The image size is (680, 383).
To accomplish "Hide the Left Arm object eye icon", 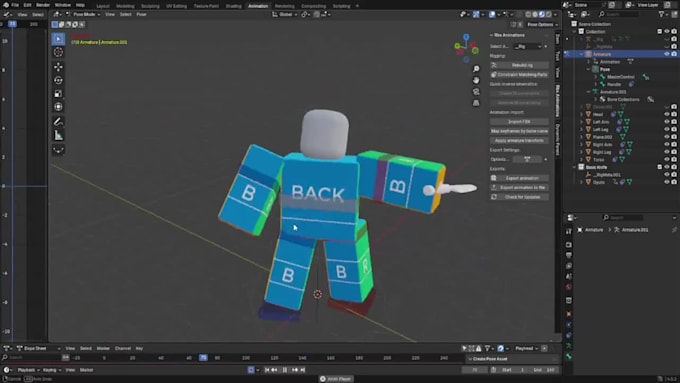I will coord(667,122).
